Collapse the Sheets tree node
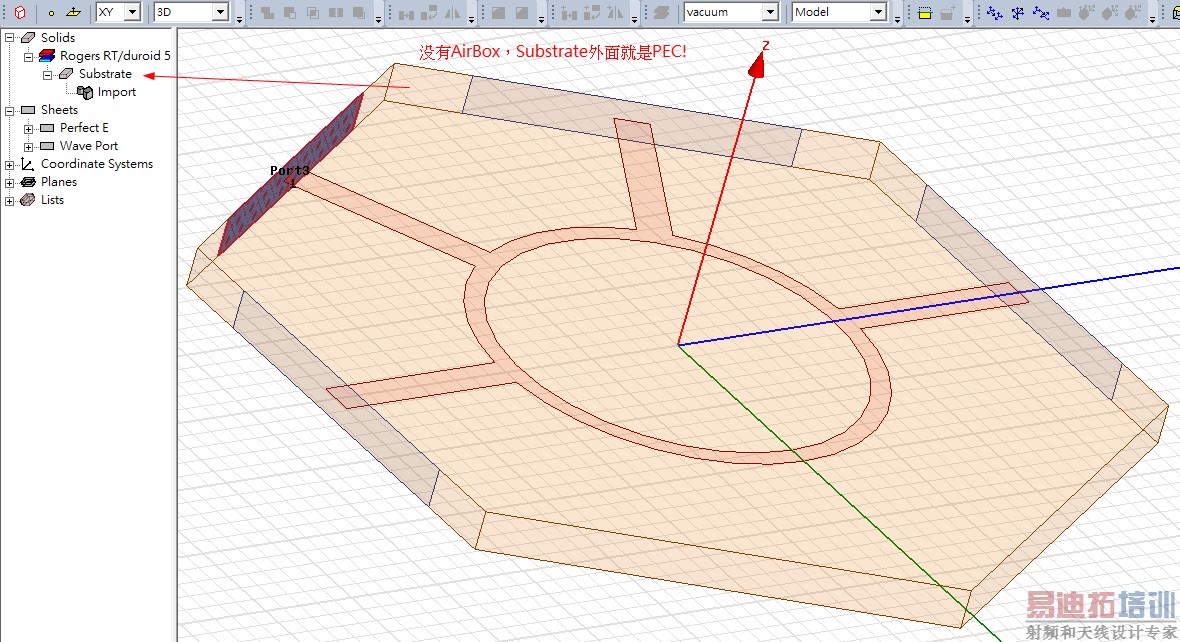 pyautogui.click(x=9, y=111)
